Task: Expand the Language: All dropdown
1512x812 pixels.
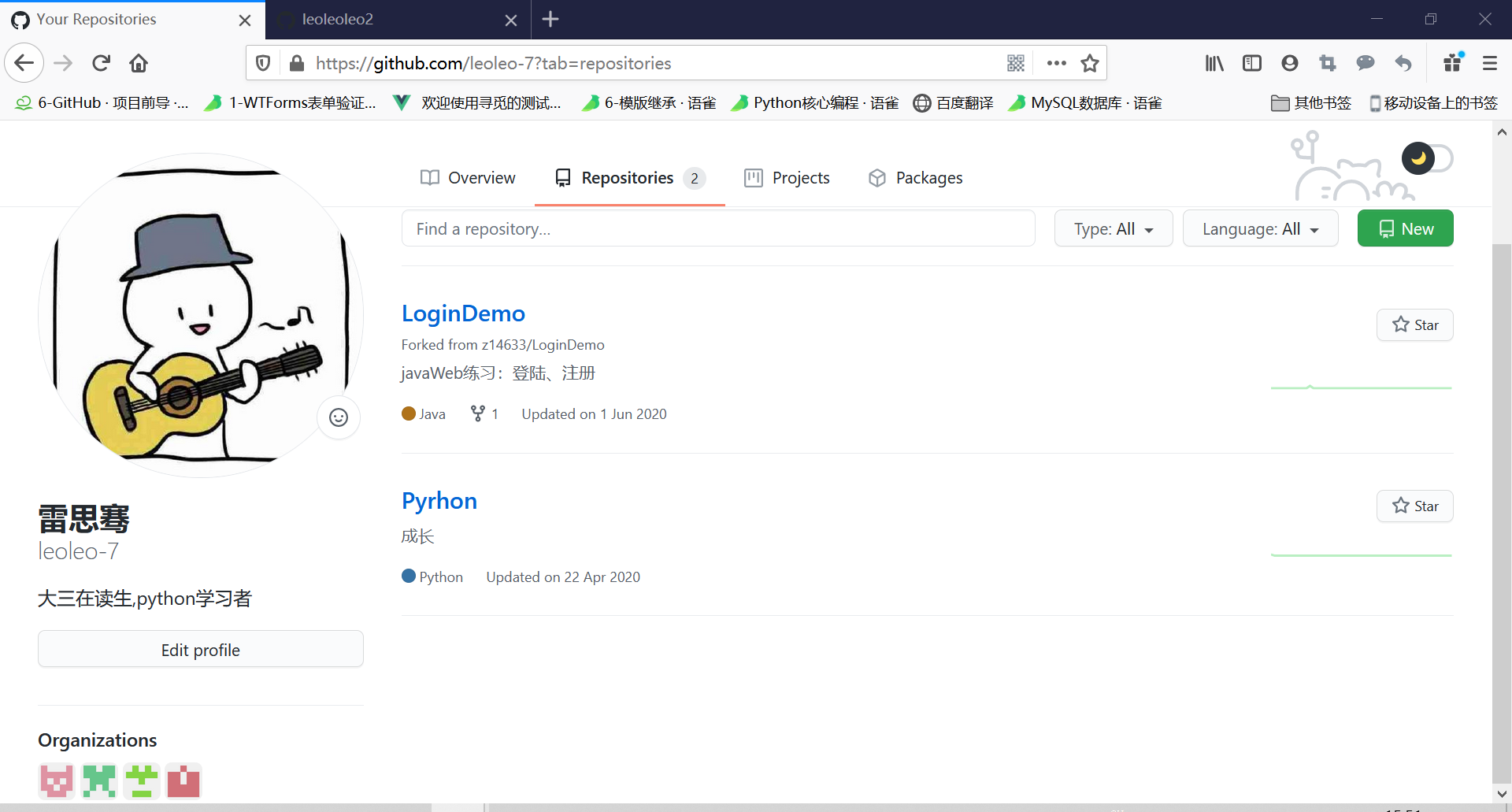Action: [1260, 228]
